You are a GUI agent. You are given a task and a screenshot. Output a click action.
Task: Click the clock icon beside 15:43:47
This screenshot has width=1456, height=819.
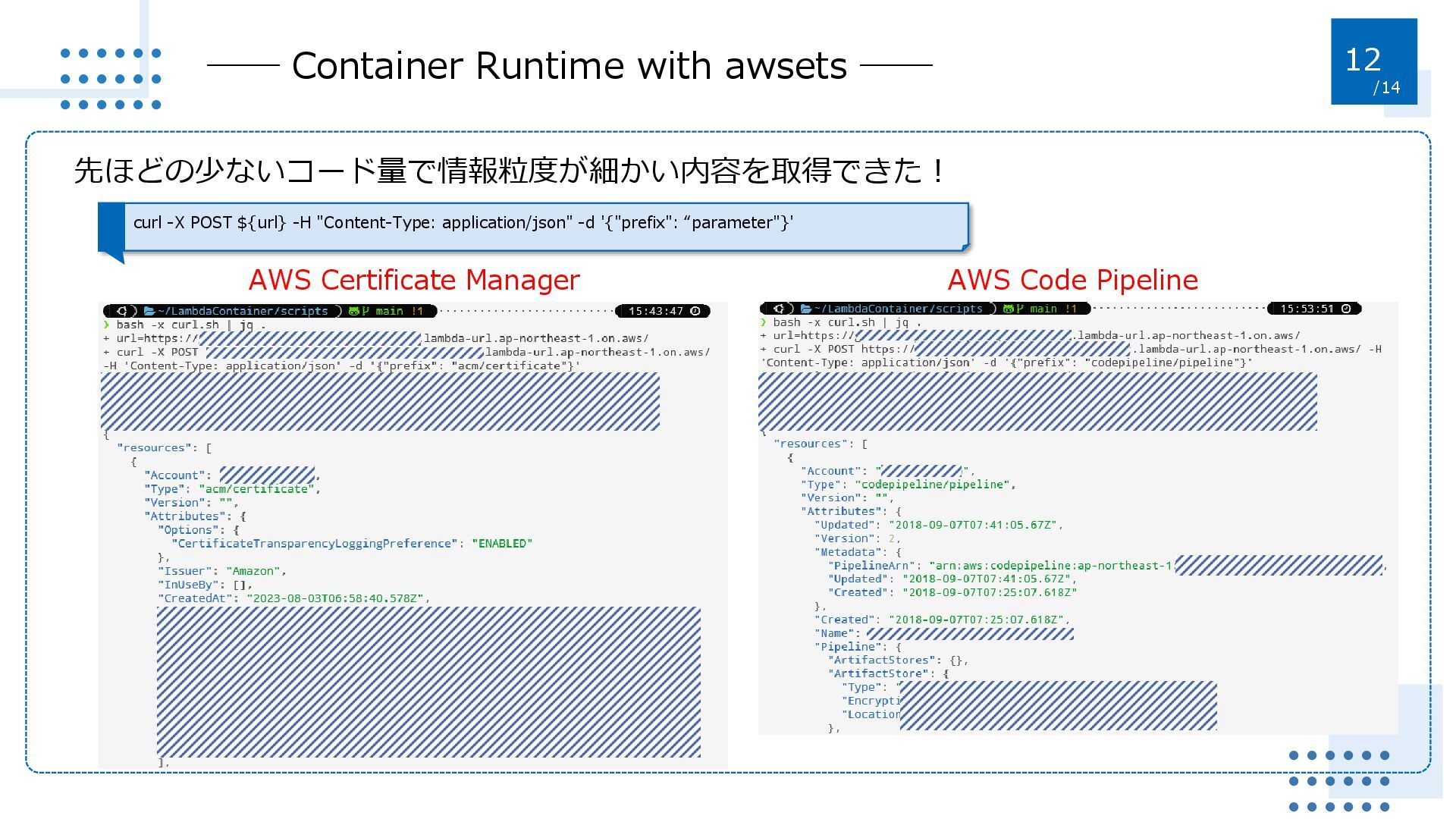[695, 311]
